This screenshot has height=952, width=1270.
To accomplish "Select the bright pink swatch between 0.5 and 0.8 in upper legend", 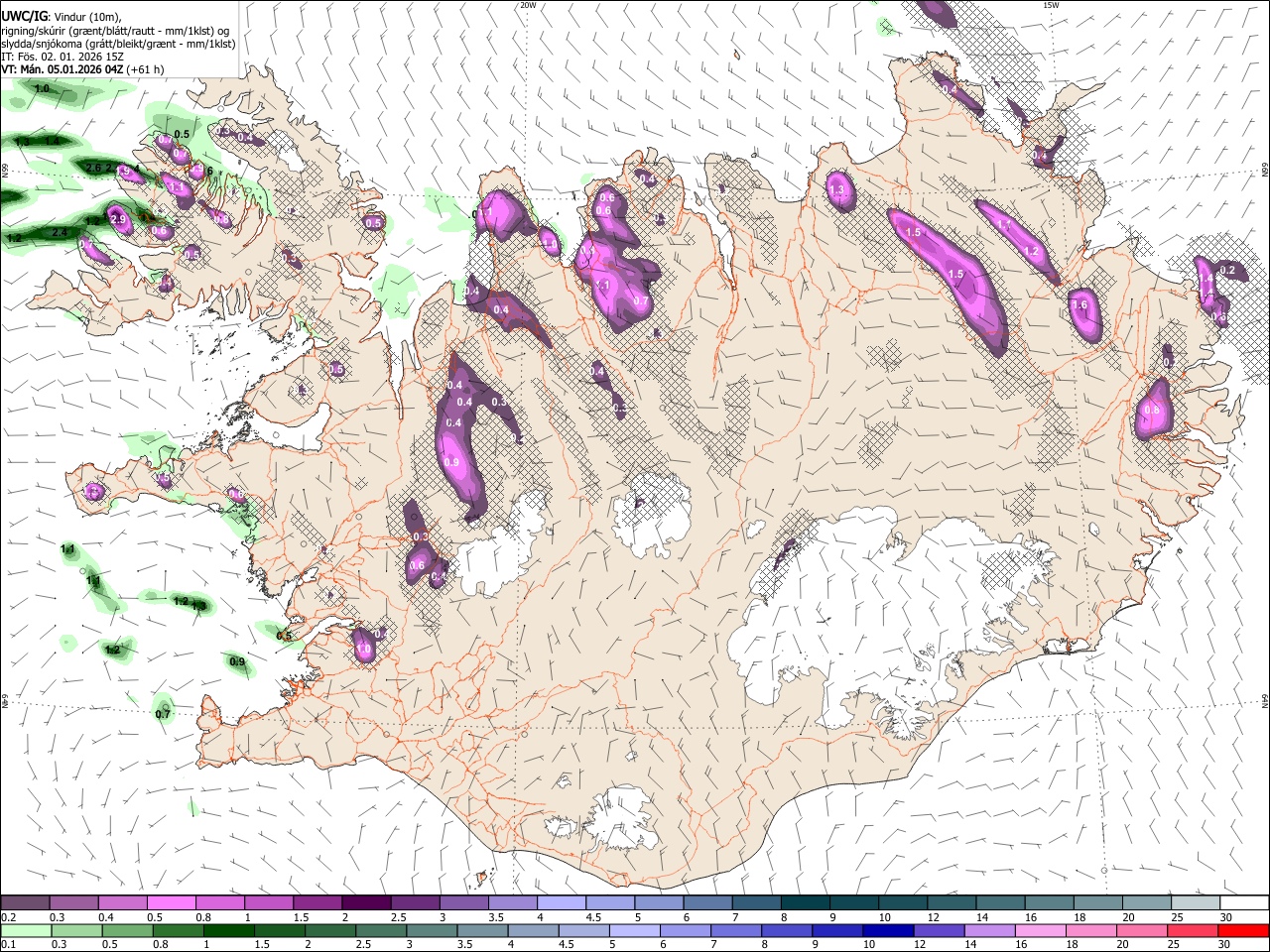I will coord(171,902).
